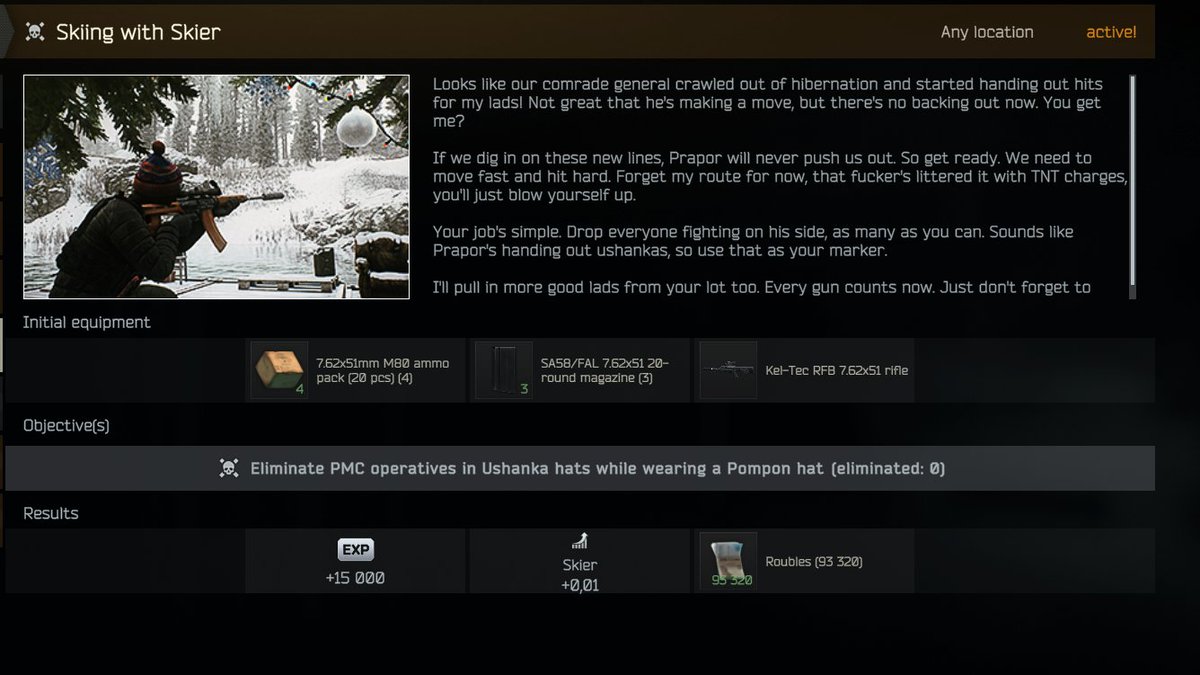Viewport: 1200px width, 675px height.
Task: Click the paragraph starting 'Looks like our comrade general'
Action: [x=768, y=102]
